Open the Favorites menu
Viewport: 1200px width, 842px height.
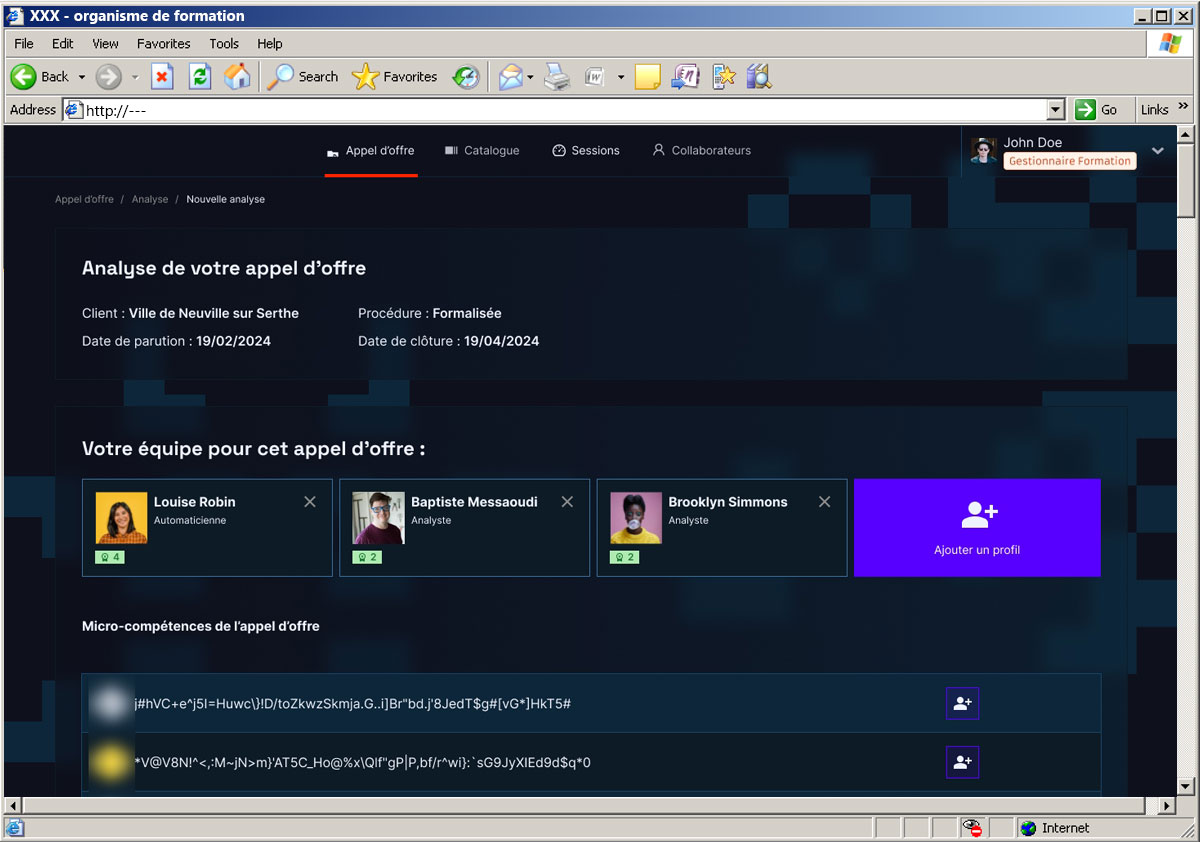tap(163, 44)
